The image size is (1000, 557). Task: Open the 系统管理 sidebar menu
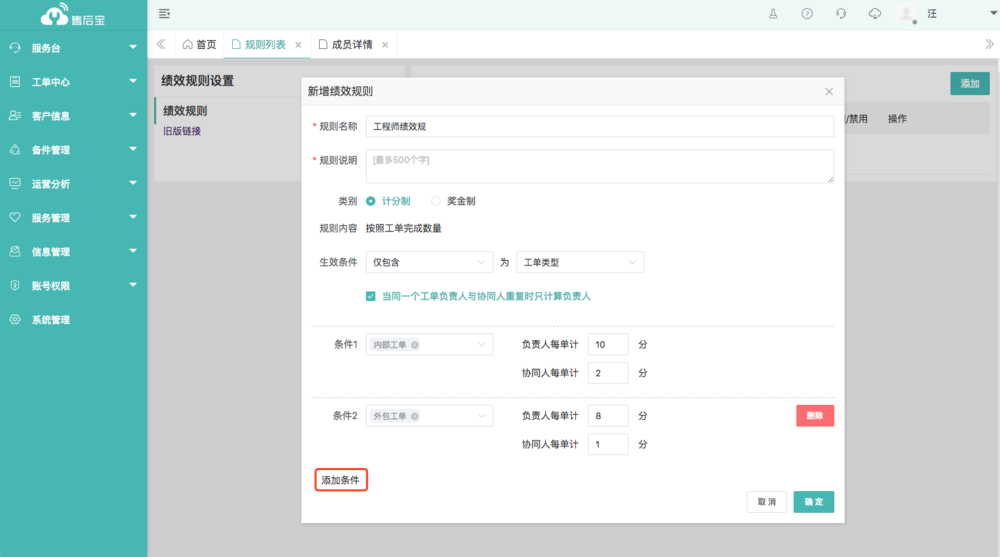point(73,319)
